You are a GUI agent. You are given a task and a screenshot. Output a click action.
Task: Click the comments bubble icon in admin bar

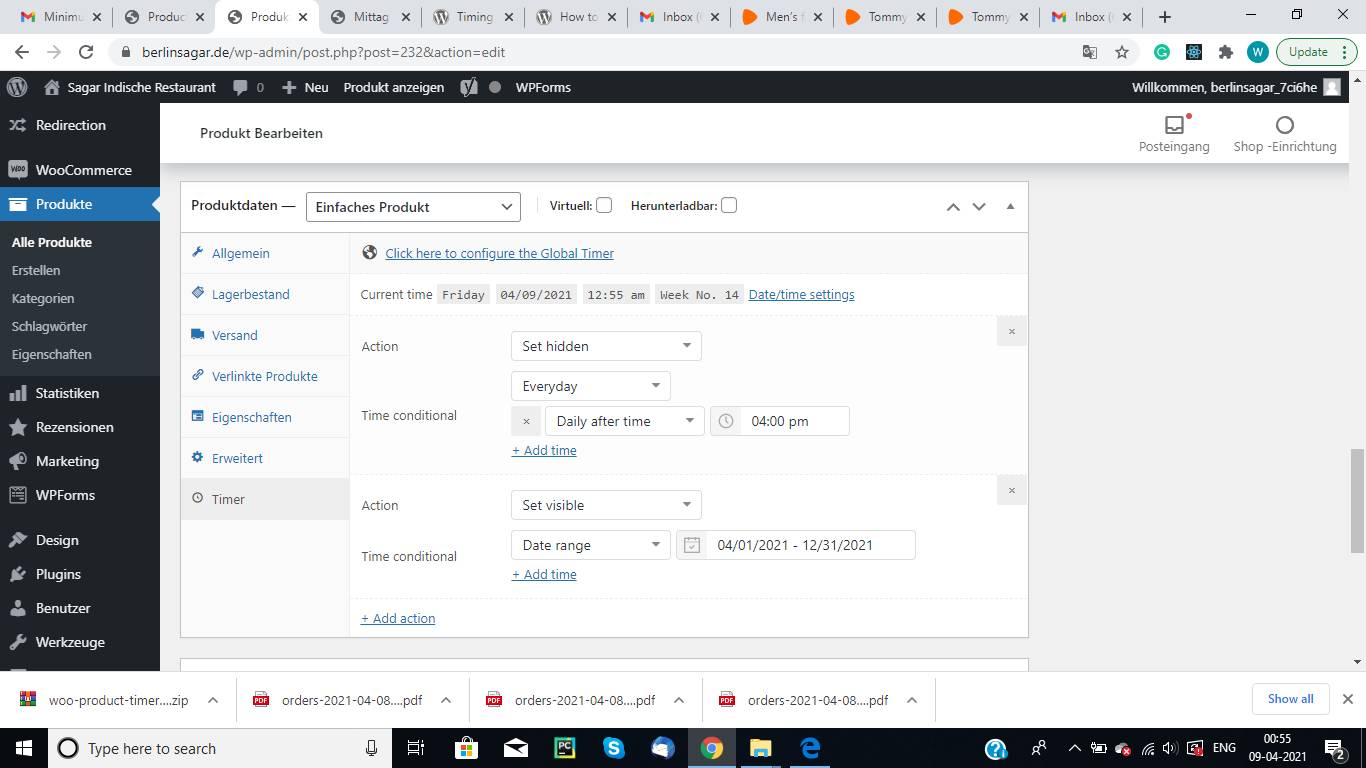coord(240,87)
